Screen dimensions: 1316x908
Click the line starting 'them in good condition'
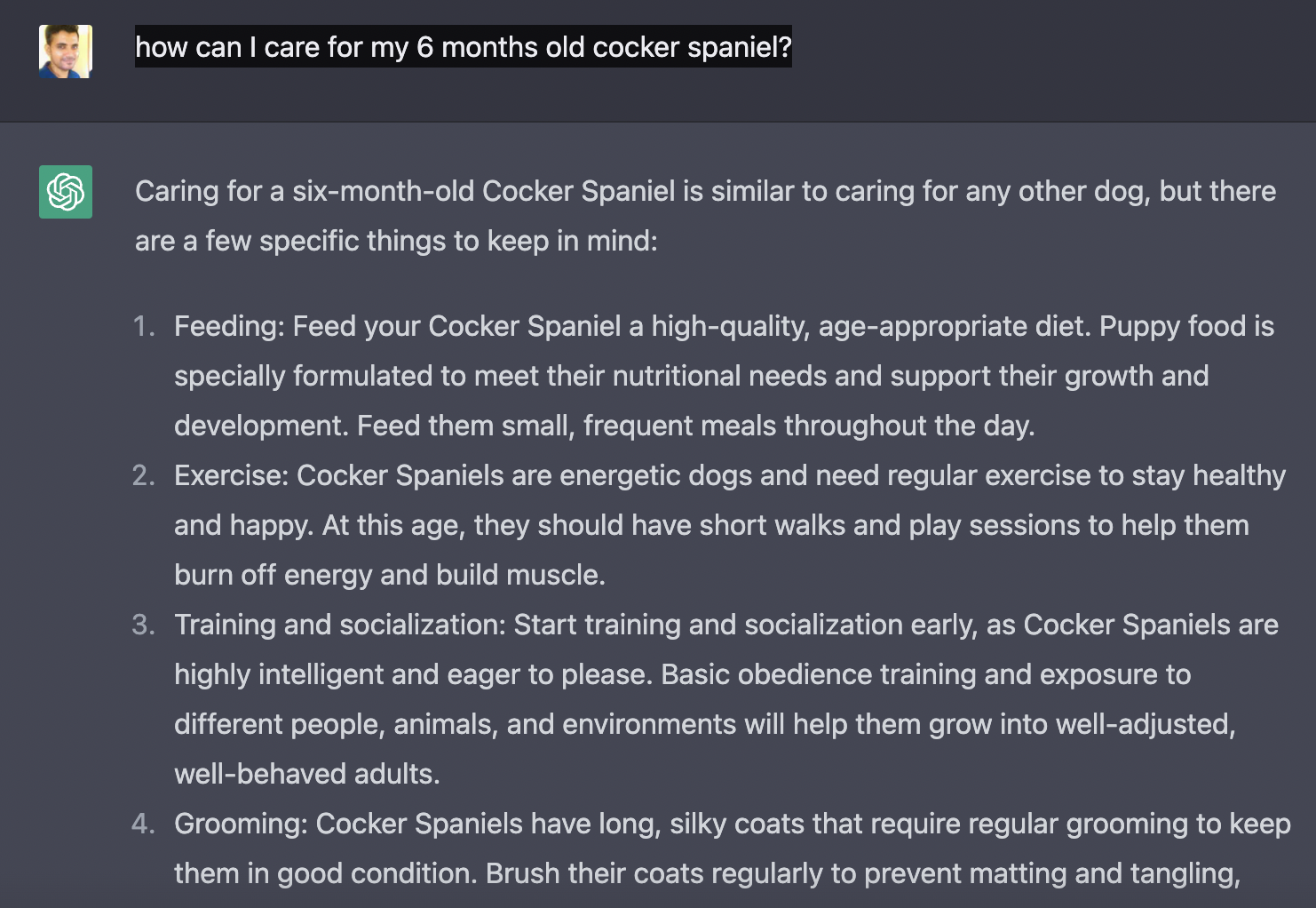tap(707, 873)
